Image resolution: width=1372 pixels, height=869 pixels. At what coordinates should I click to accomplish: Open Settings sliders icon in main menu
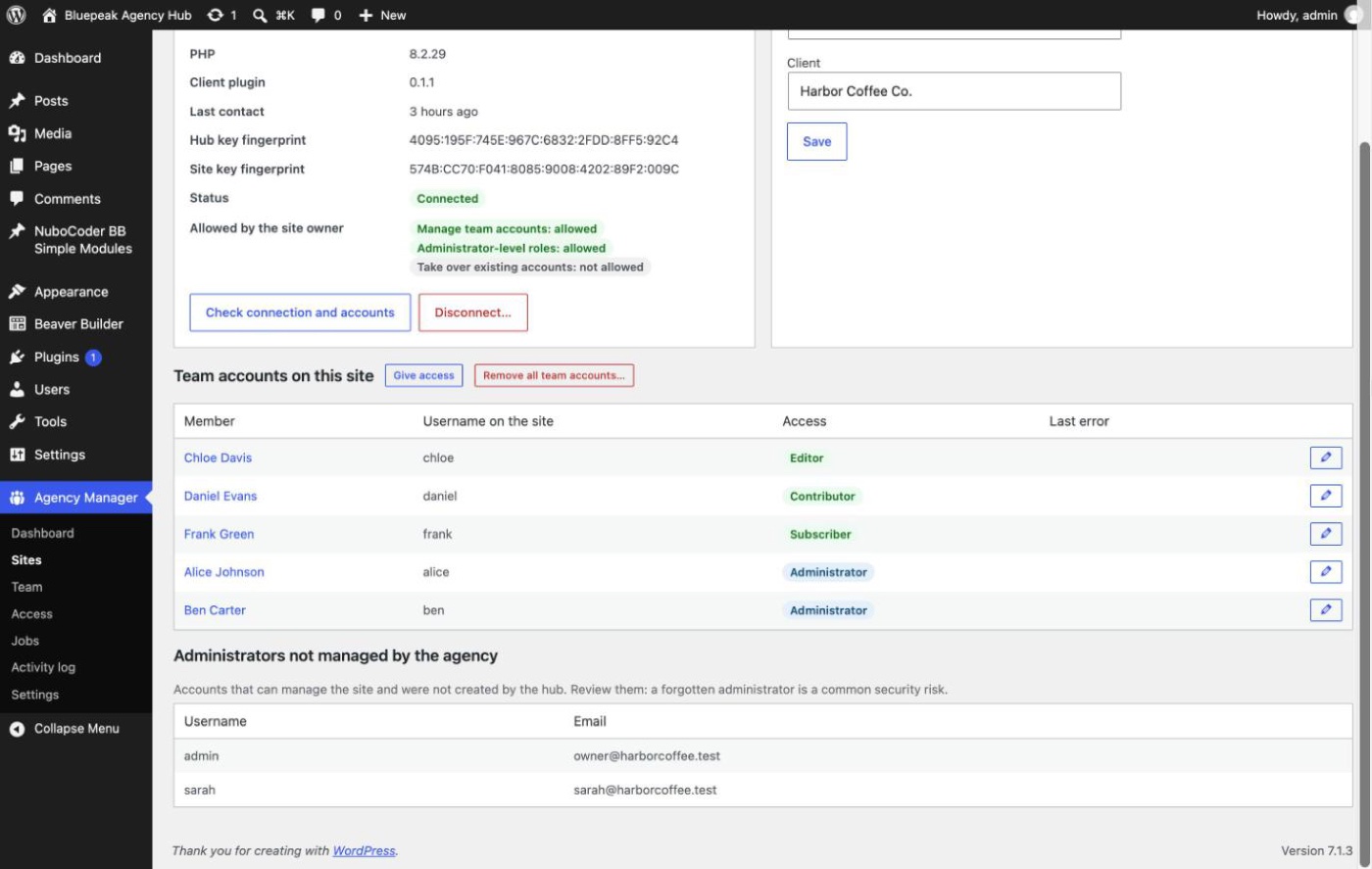(17, 455)
